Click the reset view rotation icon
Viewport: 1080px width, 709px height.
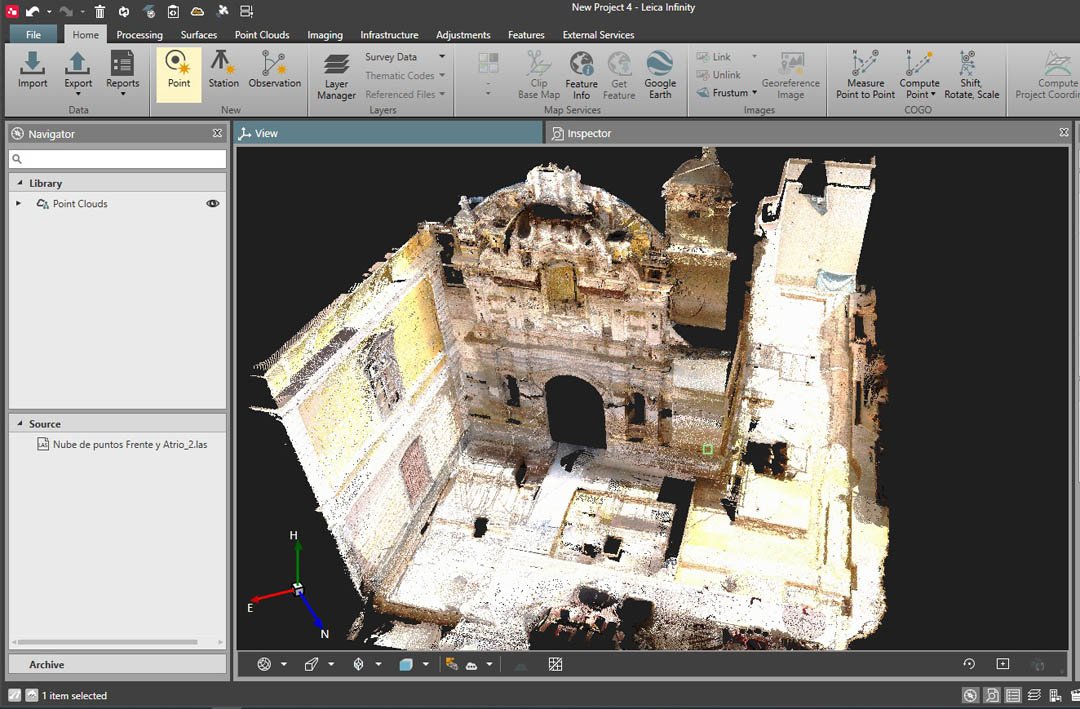point(969,664)
